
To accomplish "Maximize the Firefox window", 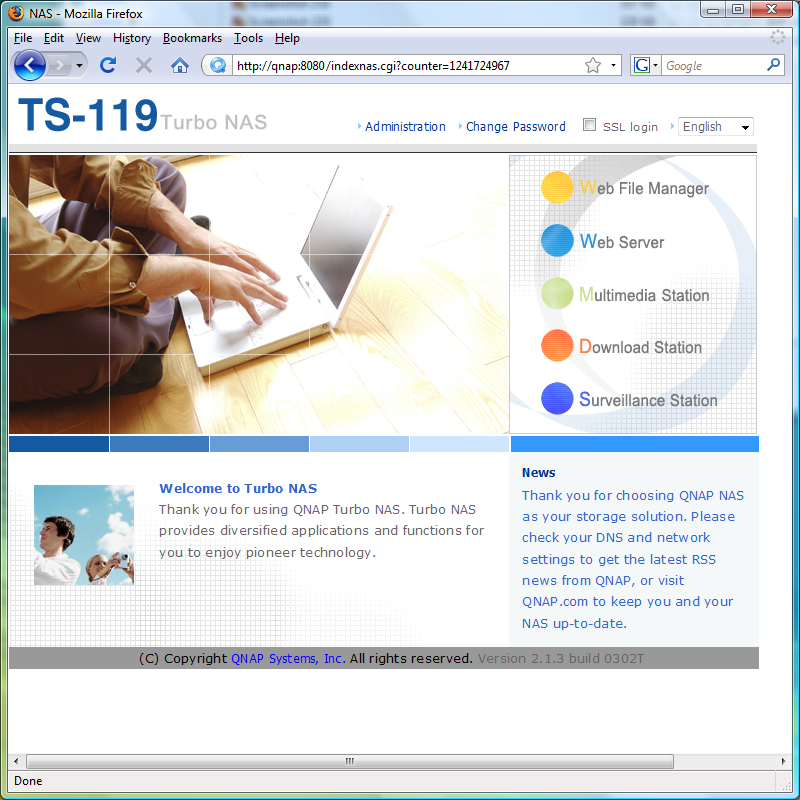I will click(x=738, y=10).
